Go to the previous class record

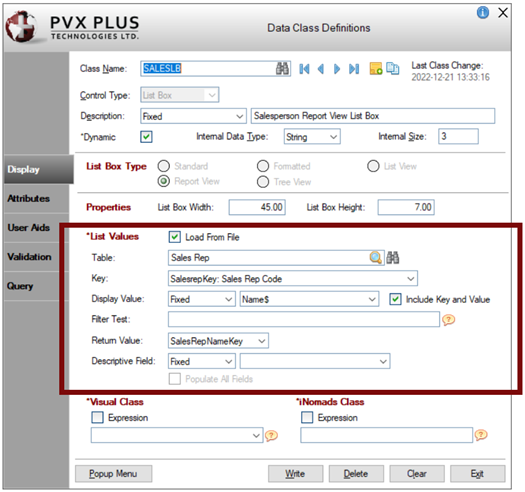coord(321,69)
